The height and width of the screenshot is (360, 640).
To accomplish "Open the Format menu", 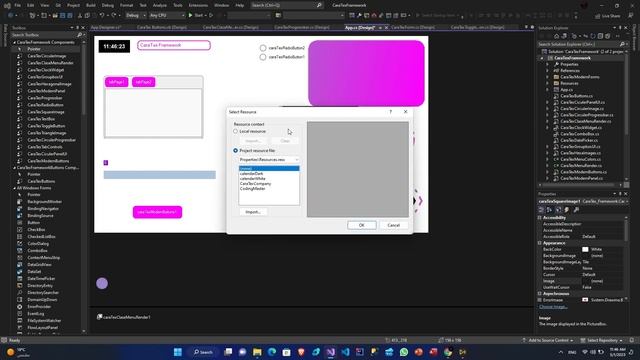I will (127, 5).
